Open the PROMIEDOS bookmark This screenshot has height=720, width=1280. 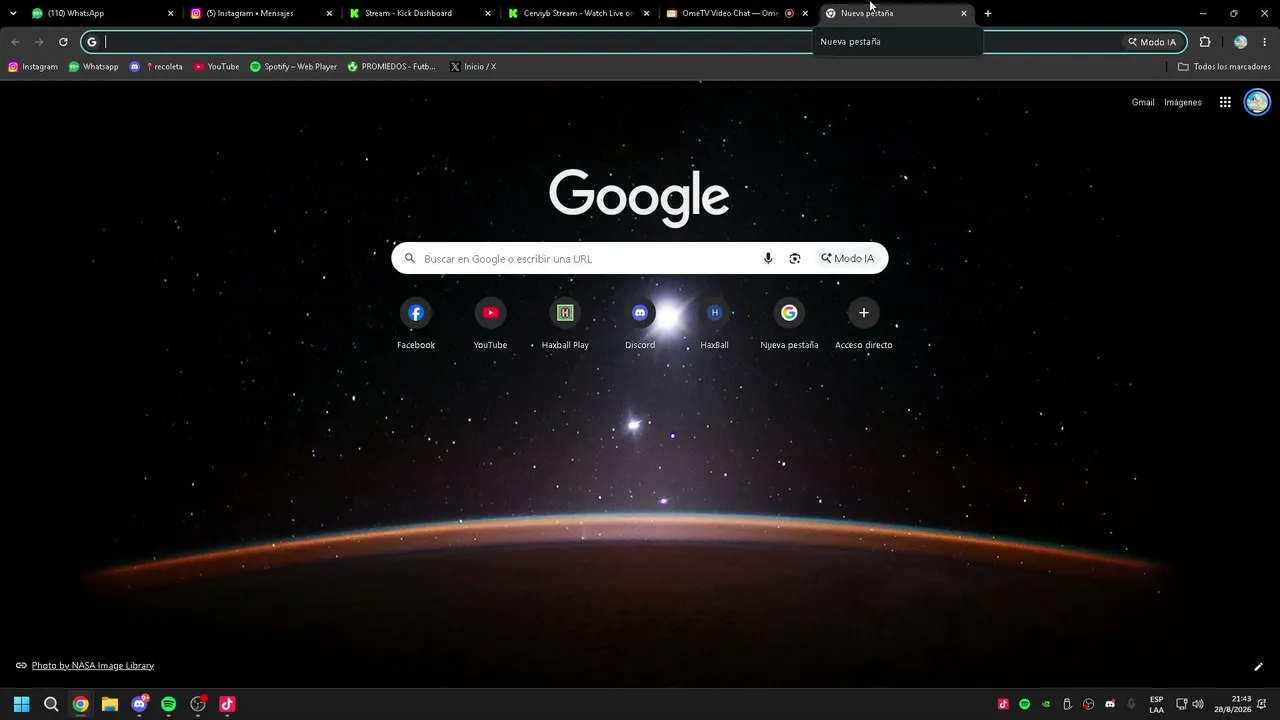(x=392, y=67)
